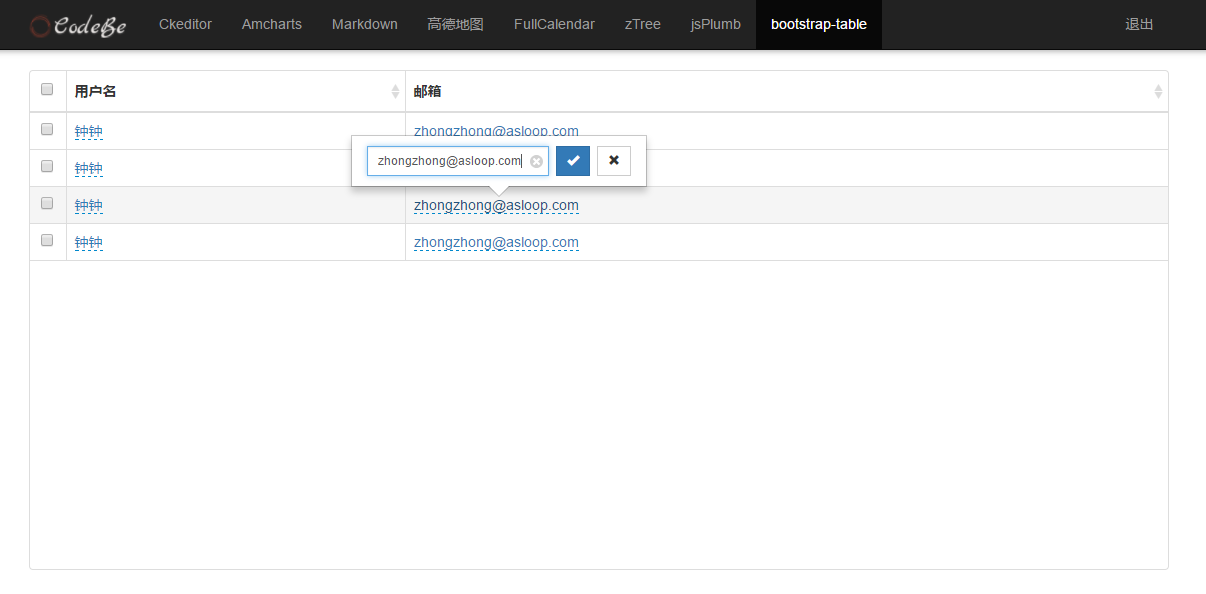Edit the email link in last row
The height and width of the screenshot is (594, 1206).
496,242
